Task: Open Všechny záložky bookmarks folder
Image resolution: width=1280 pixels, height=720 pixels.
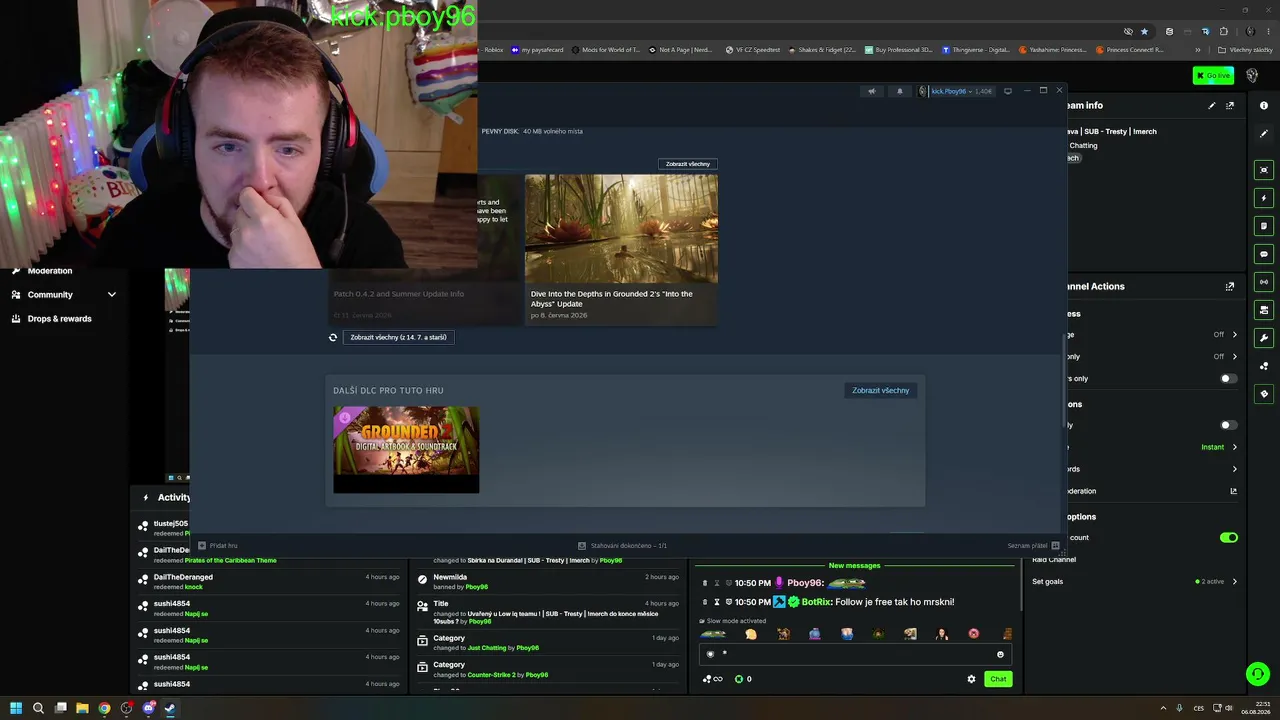Action: pyautogui.click(x=1245, y=50)
